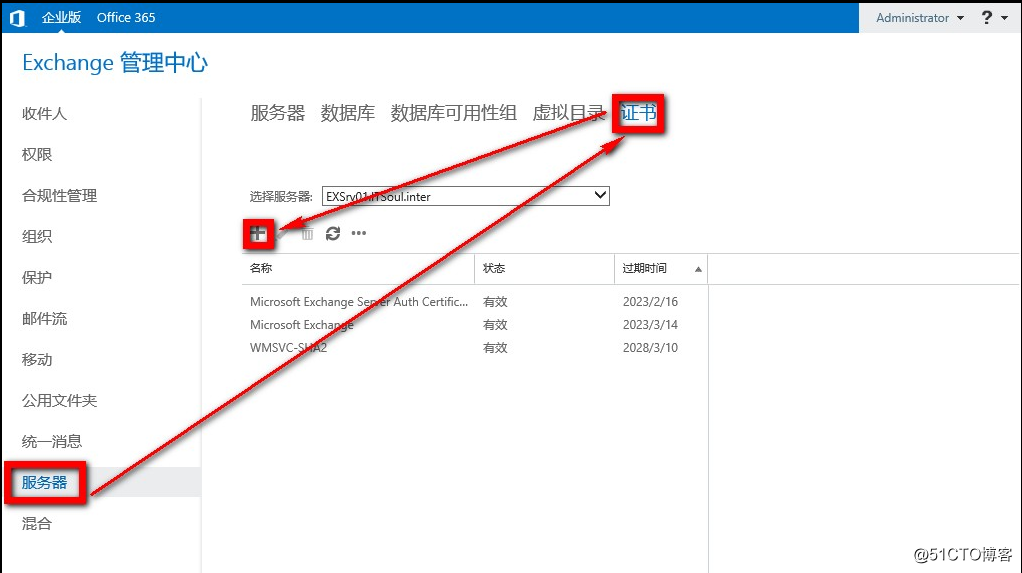Select the WMSVC-SHA2 certificate row
1022x573 pixels.
click(x=474, y=347)
